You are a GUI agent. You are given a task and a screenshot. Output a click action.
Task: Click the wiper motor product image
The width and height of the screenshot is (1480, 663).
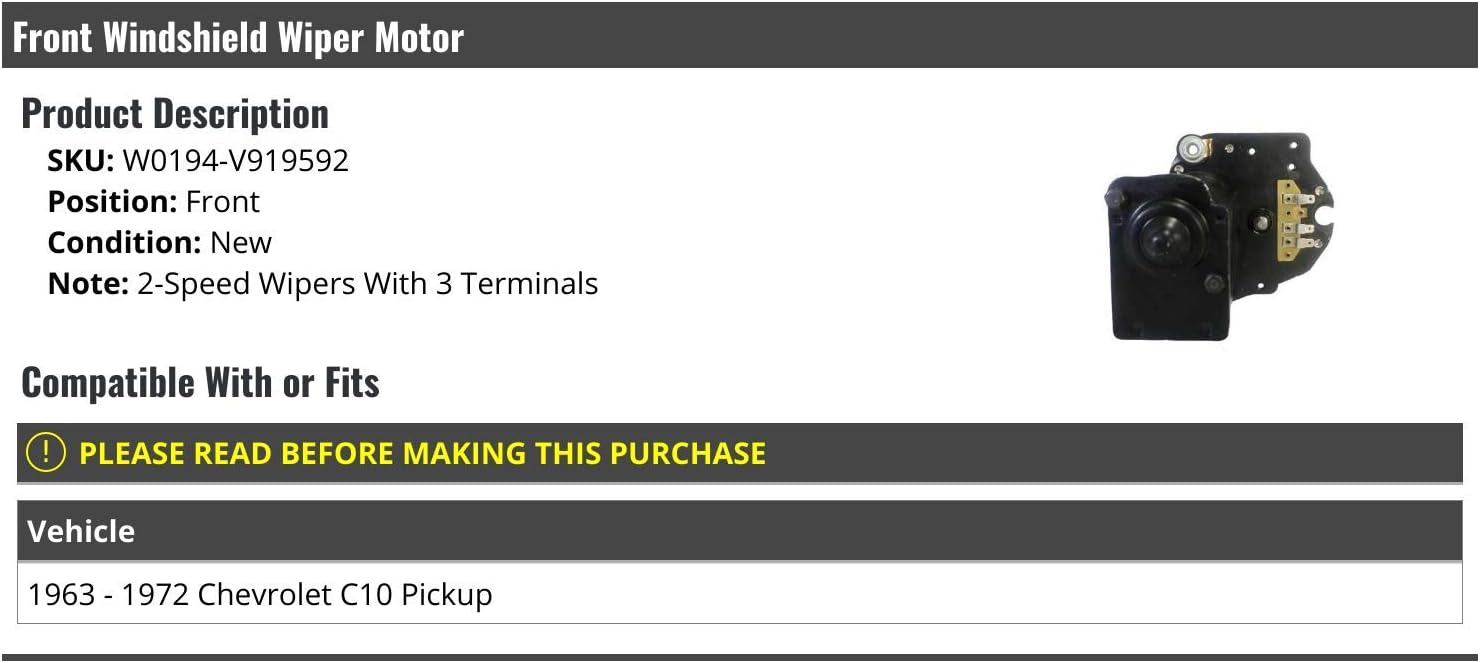coord(1218,238)
